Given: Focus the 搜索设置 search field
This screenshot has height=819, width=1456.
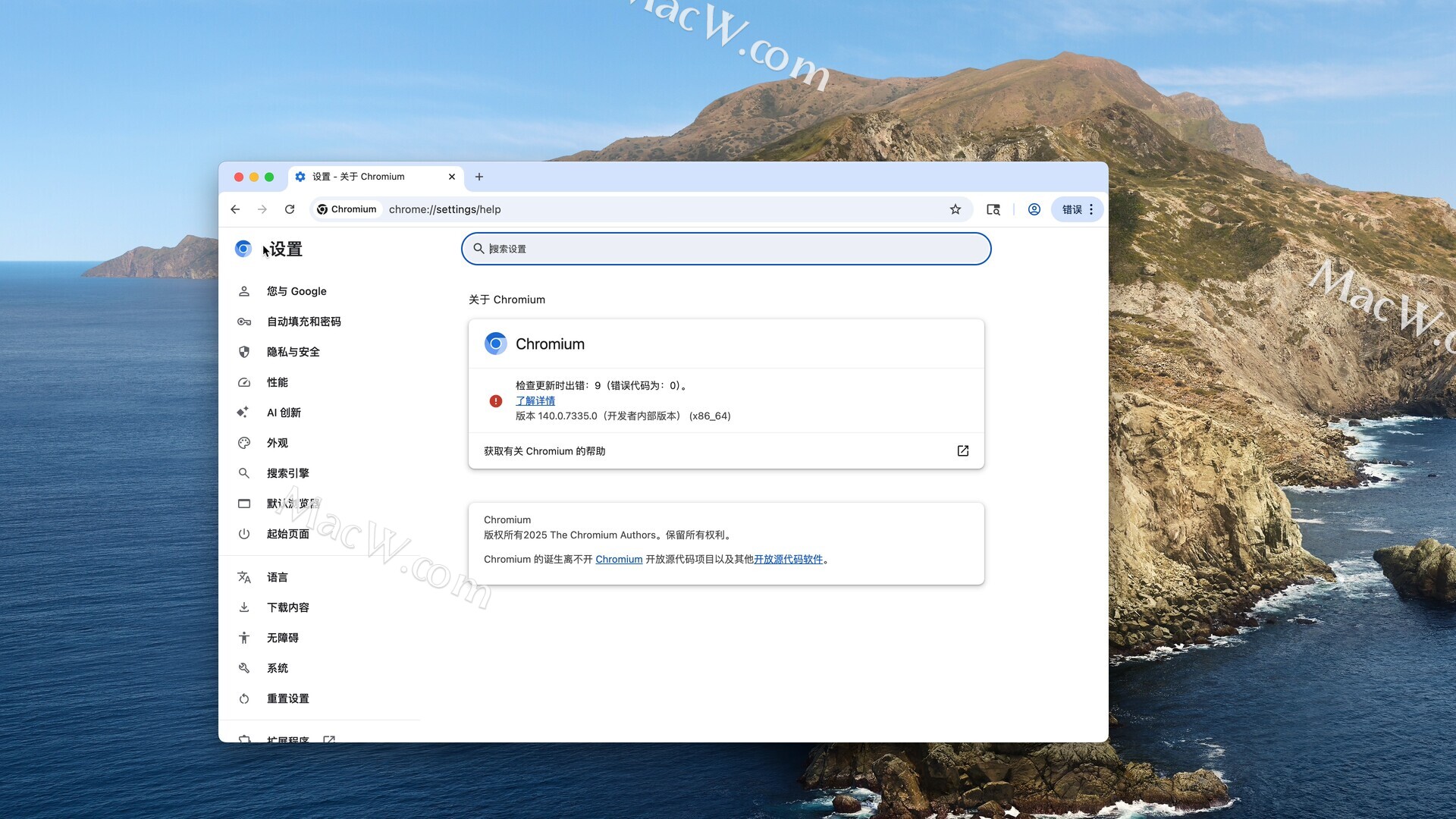Looking at the screenshot, I should pyautogui.click(x=726, y=249).
